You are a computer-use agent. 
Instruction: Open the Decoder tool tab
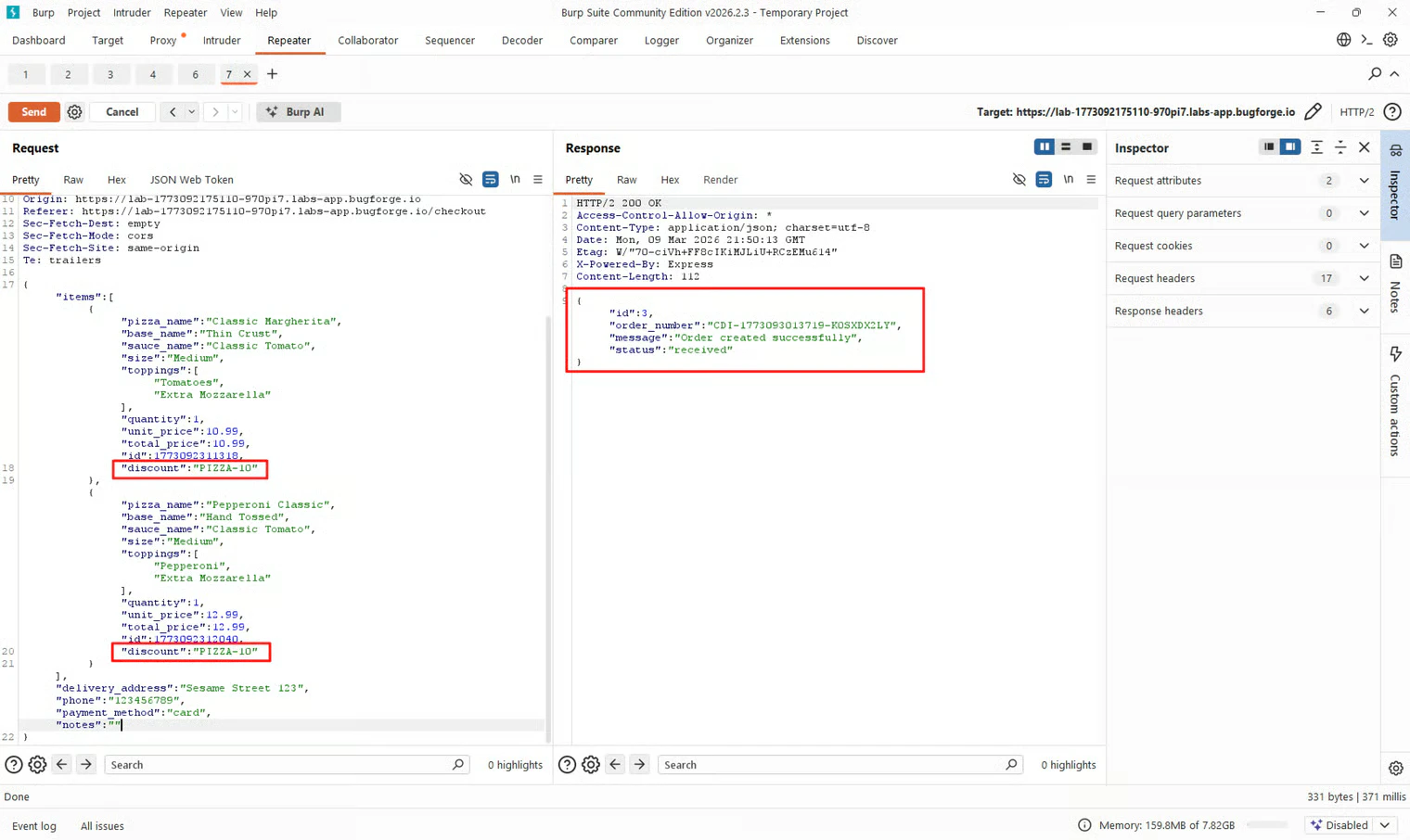522,41
